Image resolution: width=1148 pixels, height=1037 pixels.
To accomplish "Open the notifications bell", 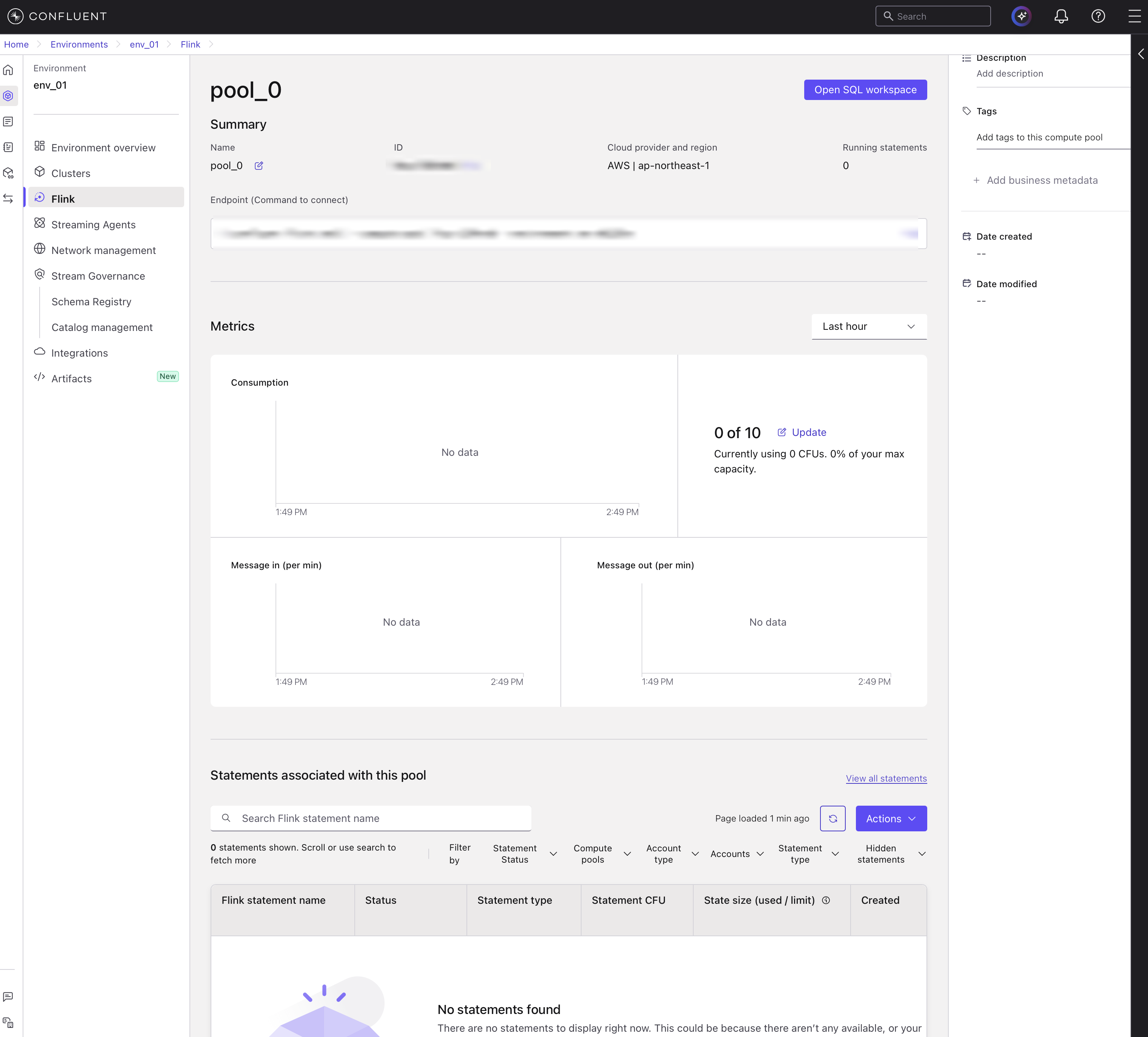I will (1061, 16).
